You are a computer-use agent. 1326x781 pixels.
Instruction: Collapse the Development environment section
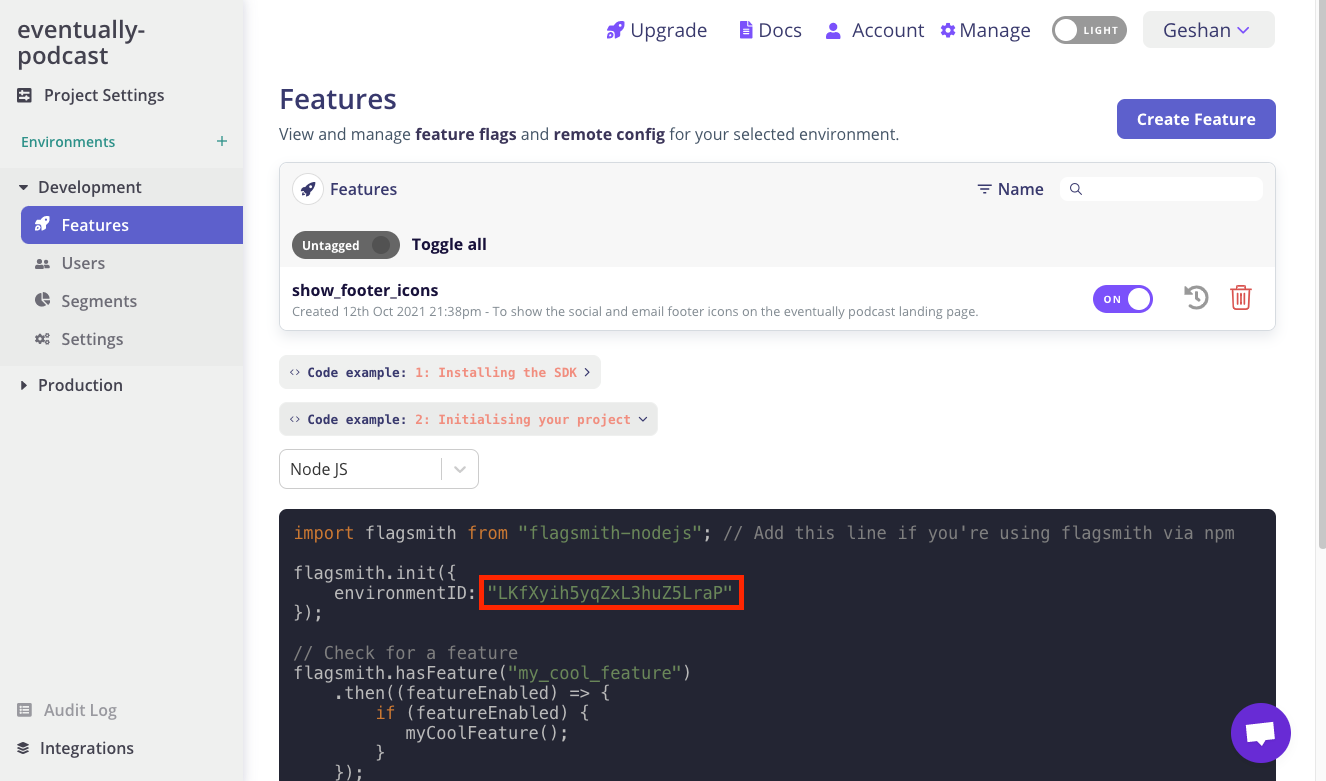point(24,186)
